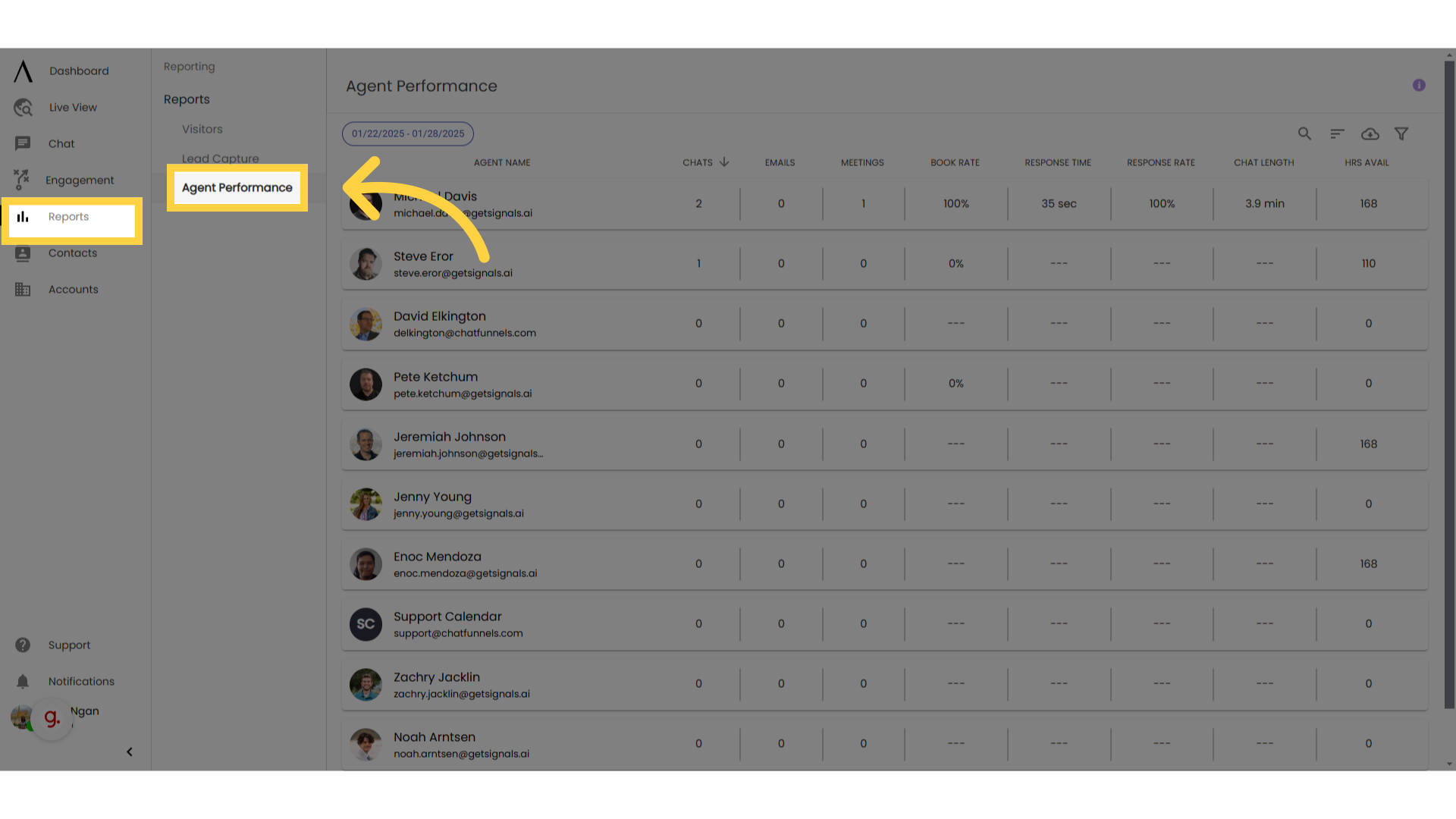This screenshot has height=819, width=1456.
Task: Select the date range 01/22/2025 - 01/28/2025
Action: coord(407,133)
